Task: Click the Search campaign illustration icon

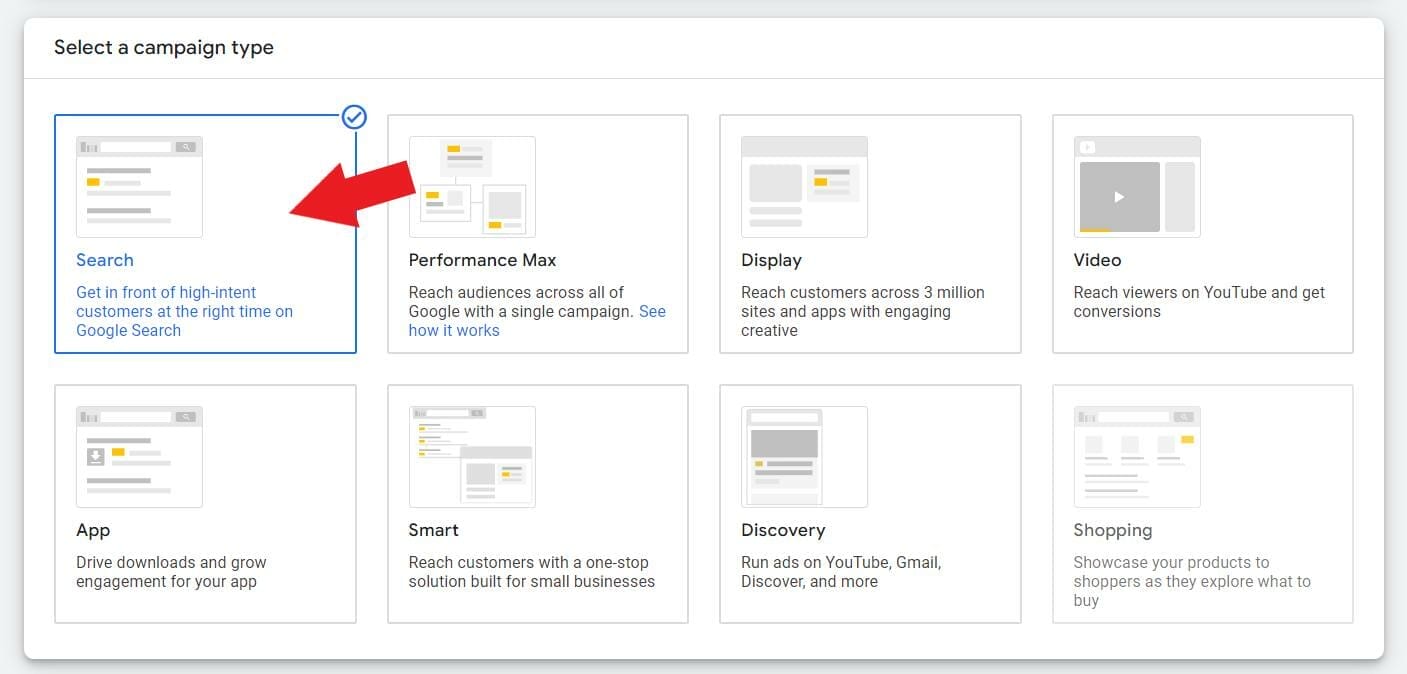Action: (x=139, y=187)
